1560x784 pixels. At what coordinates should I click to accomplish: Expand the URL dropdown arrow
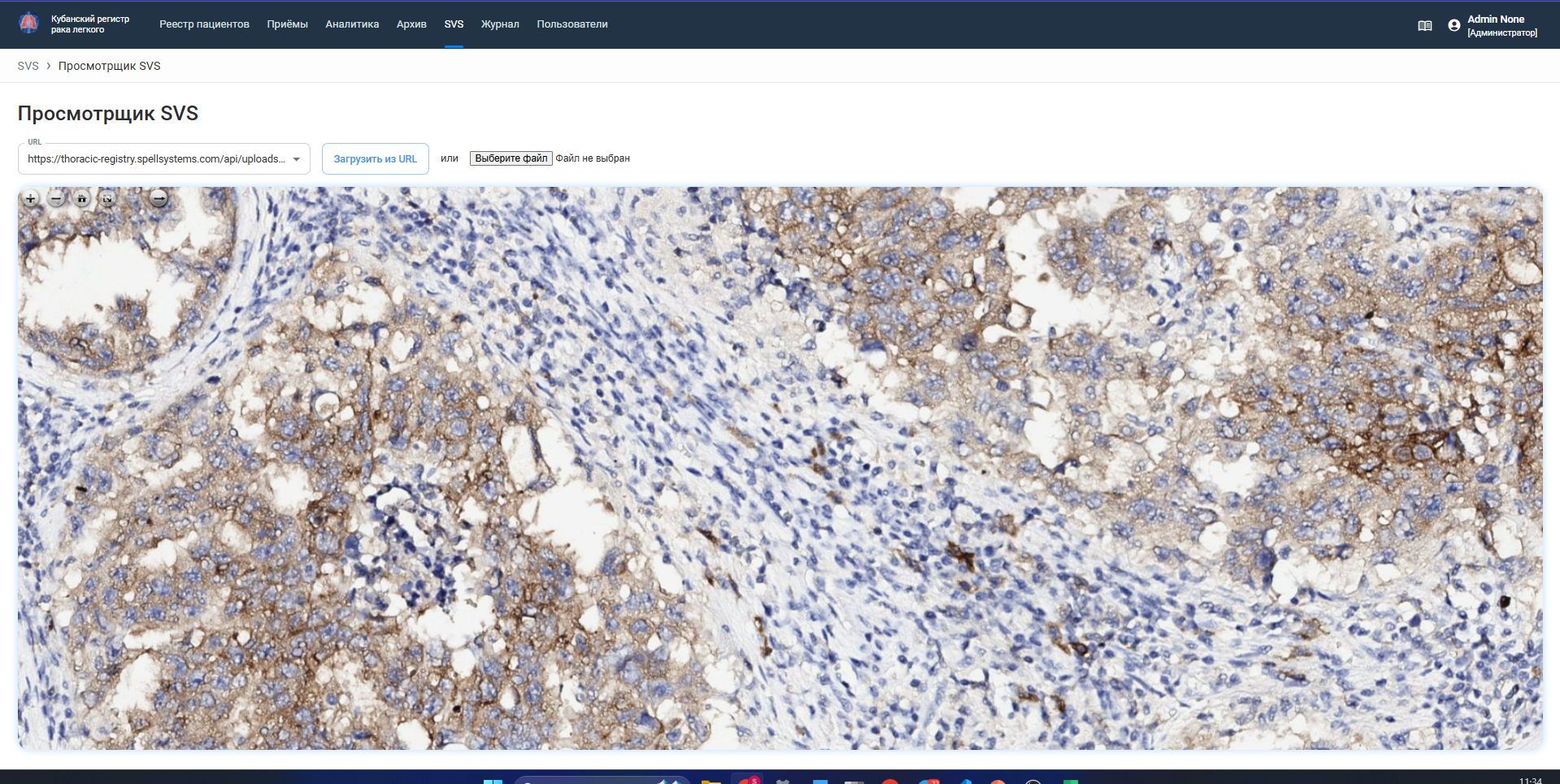[297, 159]
